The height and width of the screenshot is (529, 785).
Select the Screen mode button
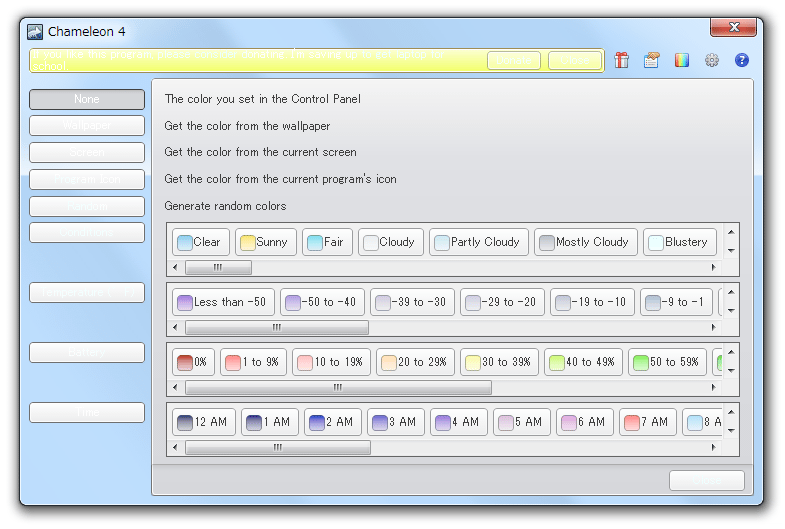87,152
